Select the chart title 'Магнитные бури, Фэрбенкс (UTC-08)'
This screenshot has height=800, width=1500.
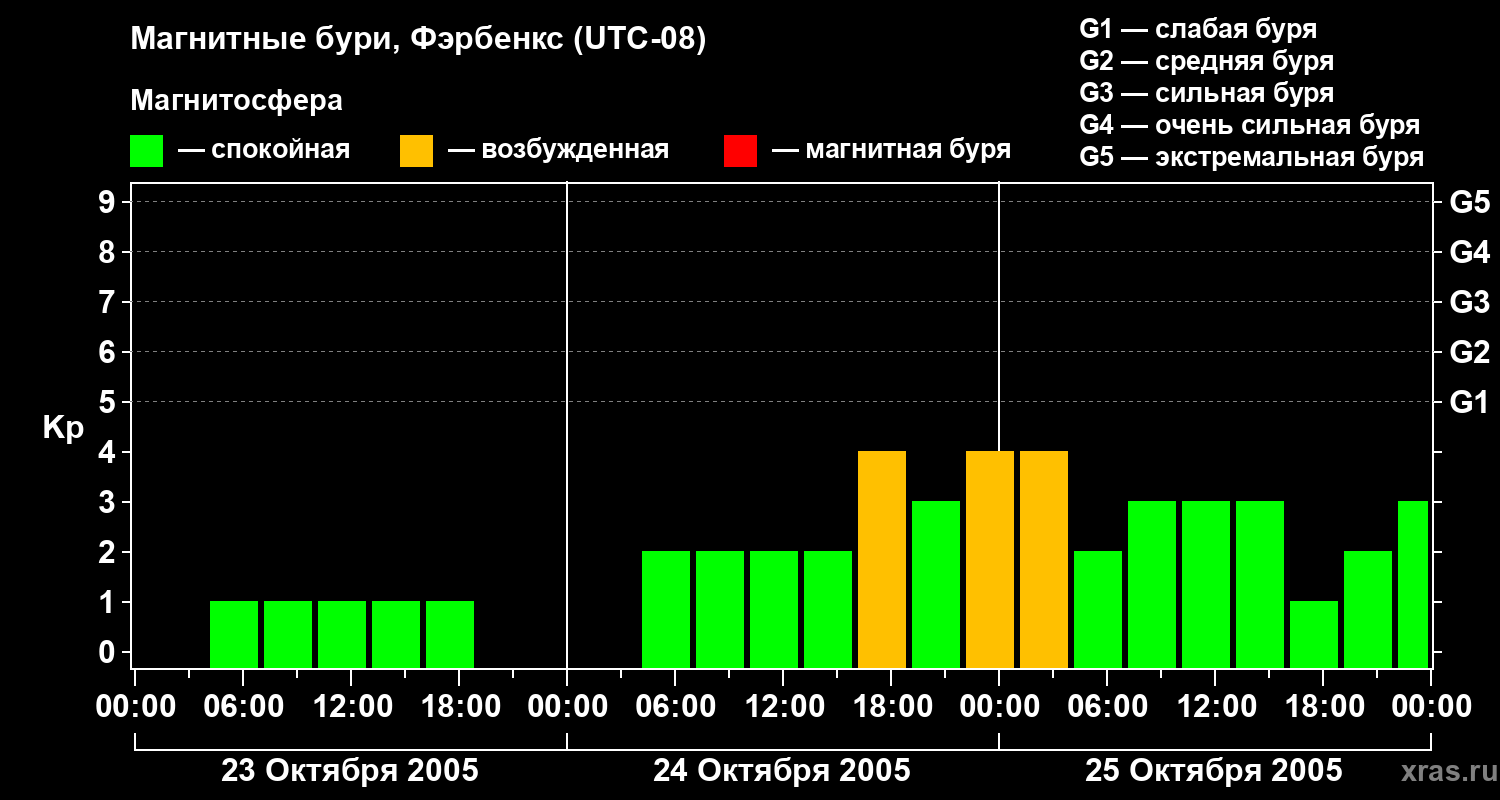tap(418, 40)
